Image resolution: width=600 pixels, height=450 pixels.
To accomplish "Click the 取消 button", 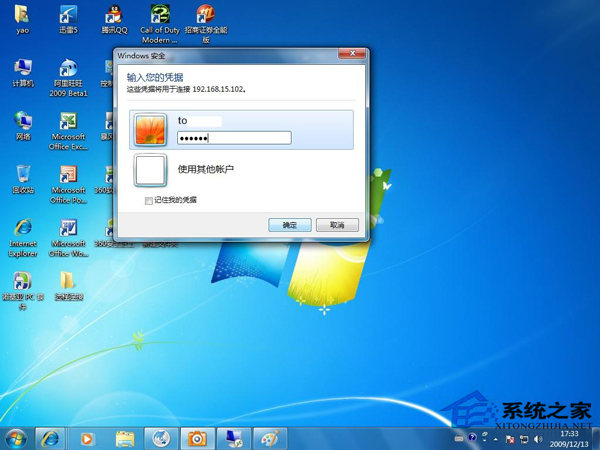I will click(337, 225).
